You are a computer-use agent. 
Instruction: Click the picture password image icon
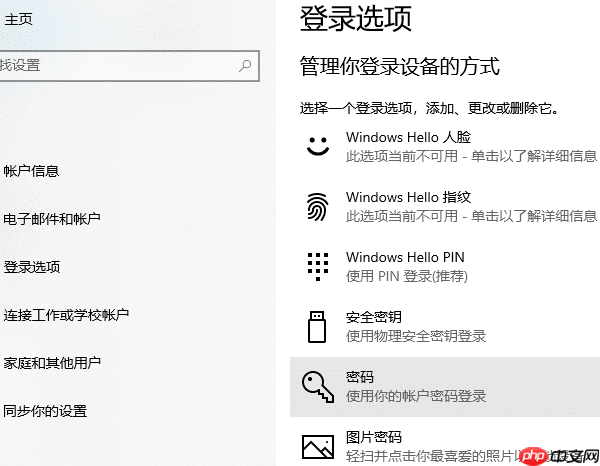click(x=318, y=446)
